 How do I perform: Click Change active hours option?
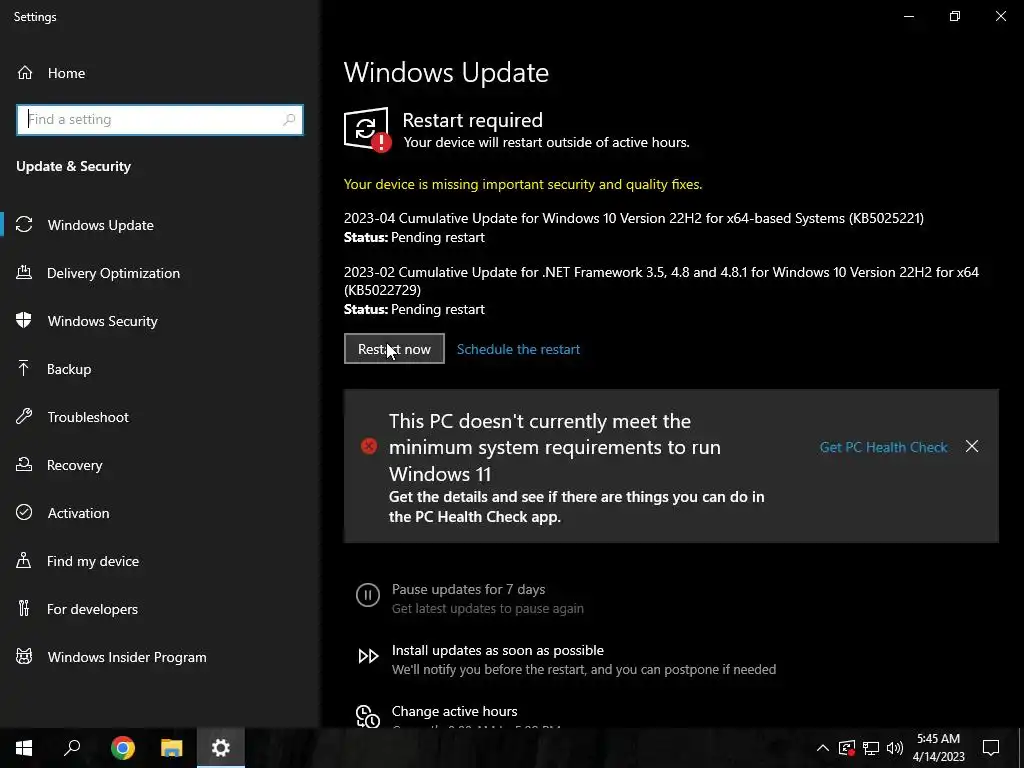pyautogui.click(x=455, y=711)
